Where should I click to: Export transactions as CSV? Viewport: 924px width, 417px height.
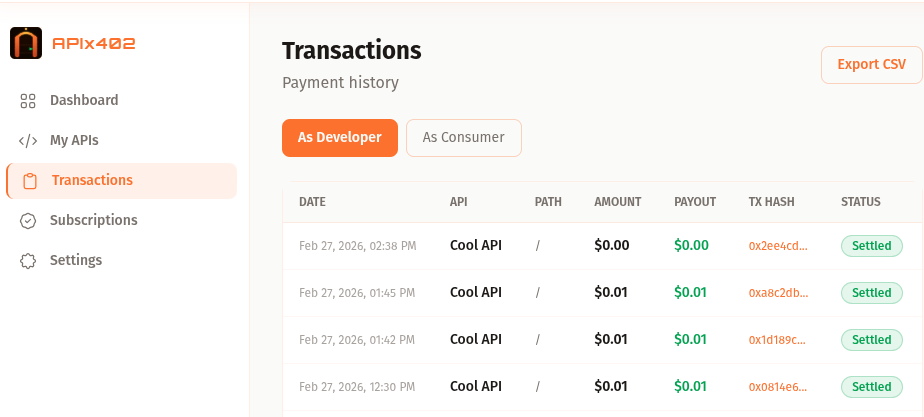pyautogui.click(x=871, y=65)
